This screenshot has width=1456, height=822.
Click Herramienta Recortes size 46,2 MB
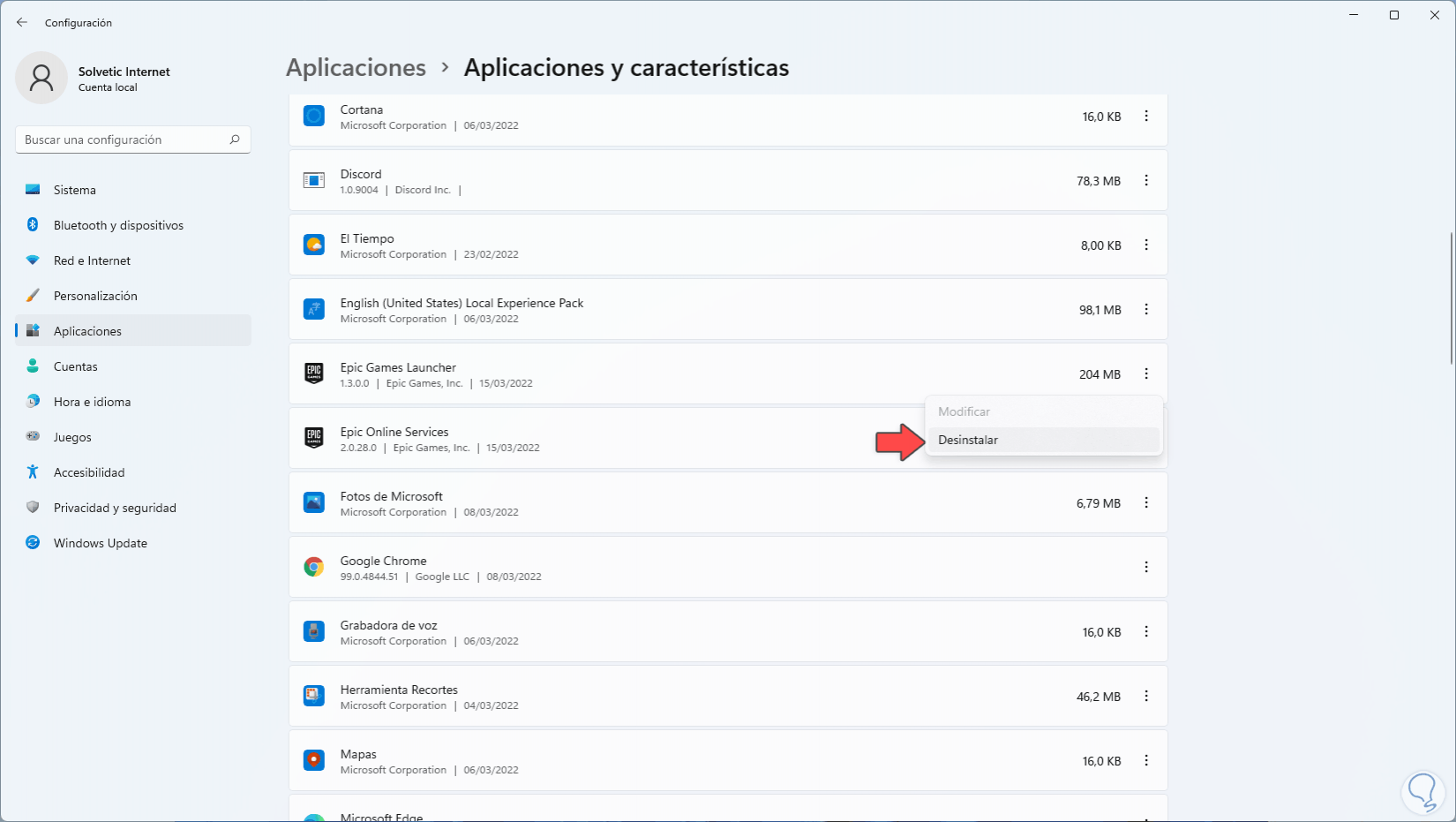(x=1099, y=697)
